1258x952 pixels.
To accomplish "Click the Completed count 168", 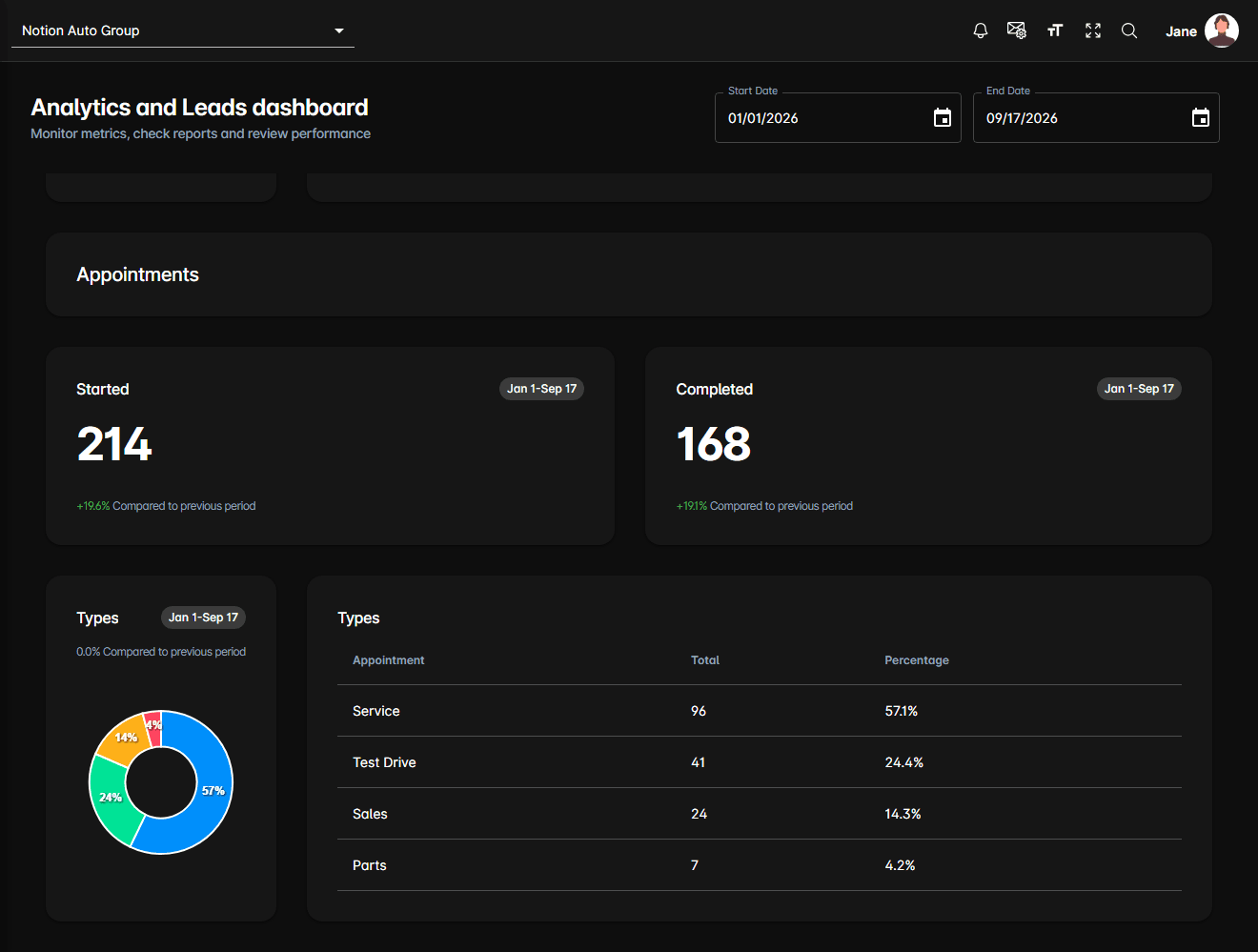I will click(x=714, y=444).
